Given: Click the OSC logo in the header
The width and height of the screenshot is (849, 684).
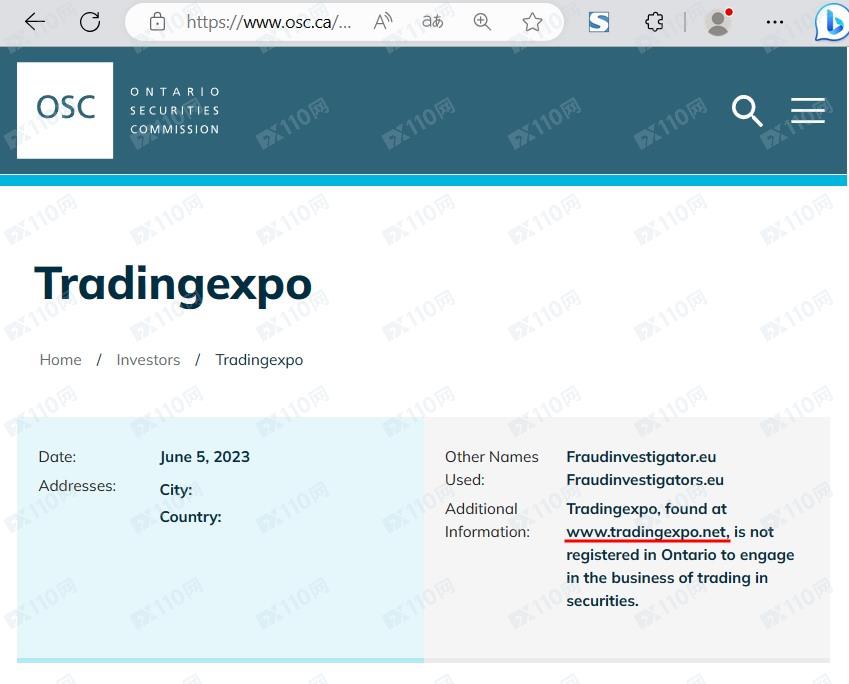Looking at the screenshot, I should click(x=65, y=110).
